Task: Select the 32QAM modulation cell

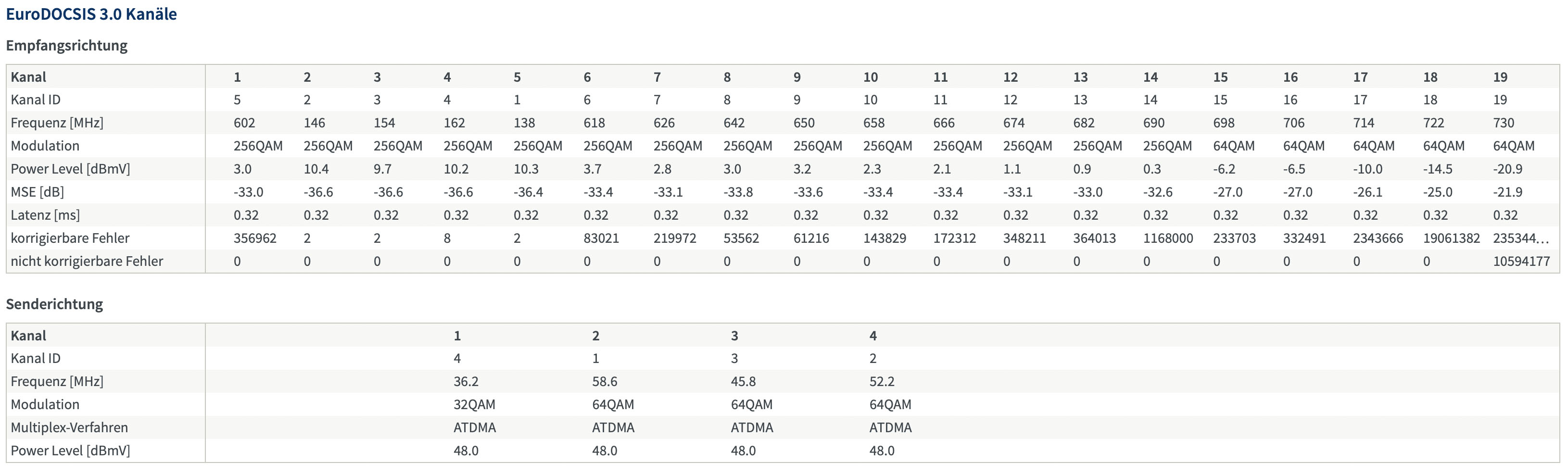Action: [x=474, y=404]
